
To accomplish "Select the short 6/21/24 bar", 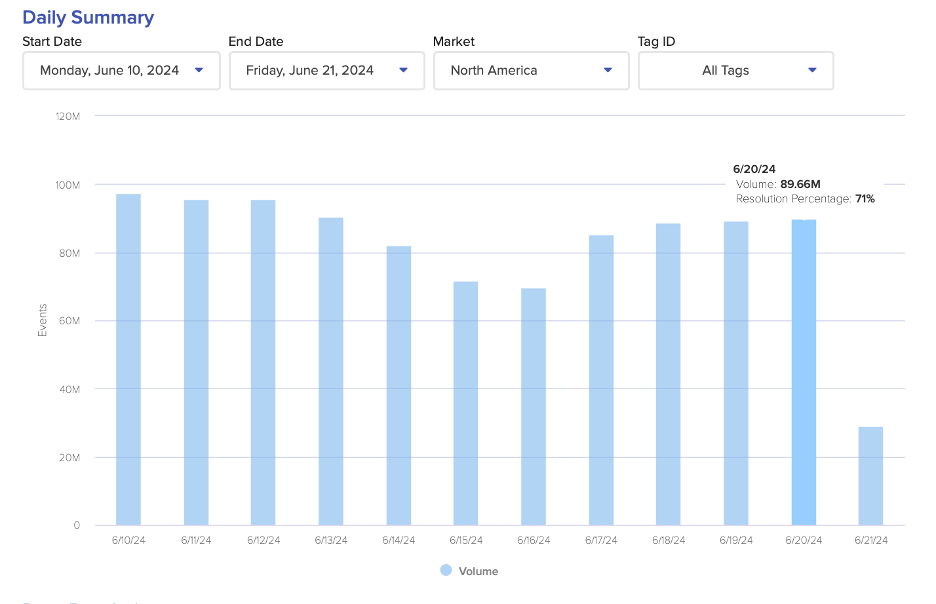I will point(870,476).
